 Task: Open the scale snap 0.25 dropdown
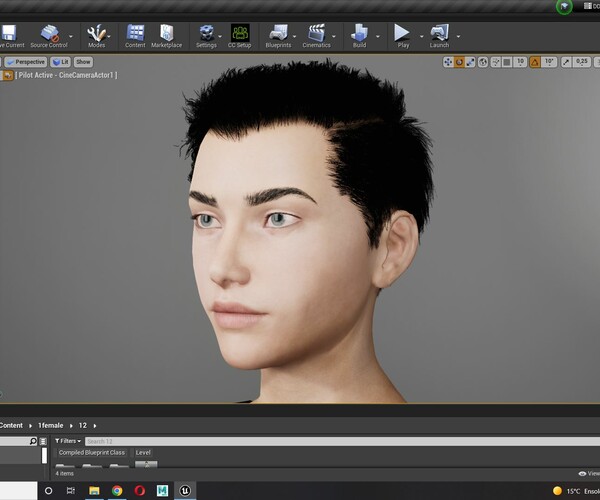click(x=582, y=62)
